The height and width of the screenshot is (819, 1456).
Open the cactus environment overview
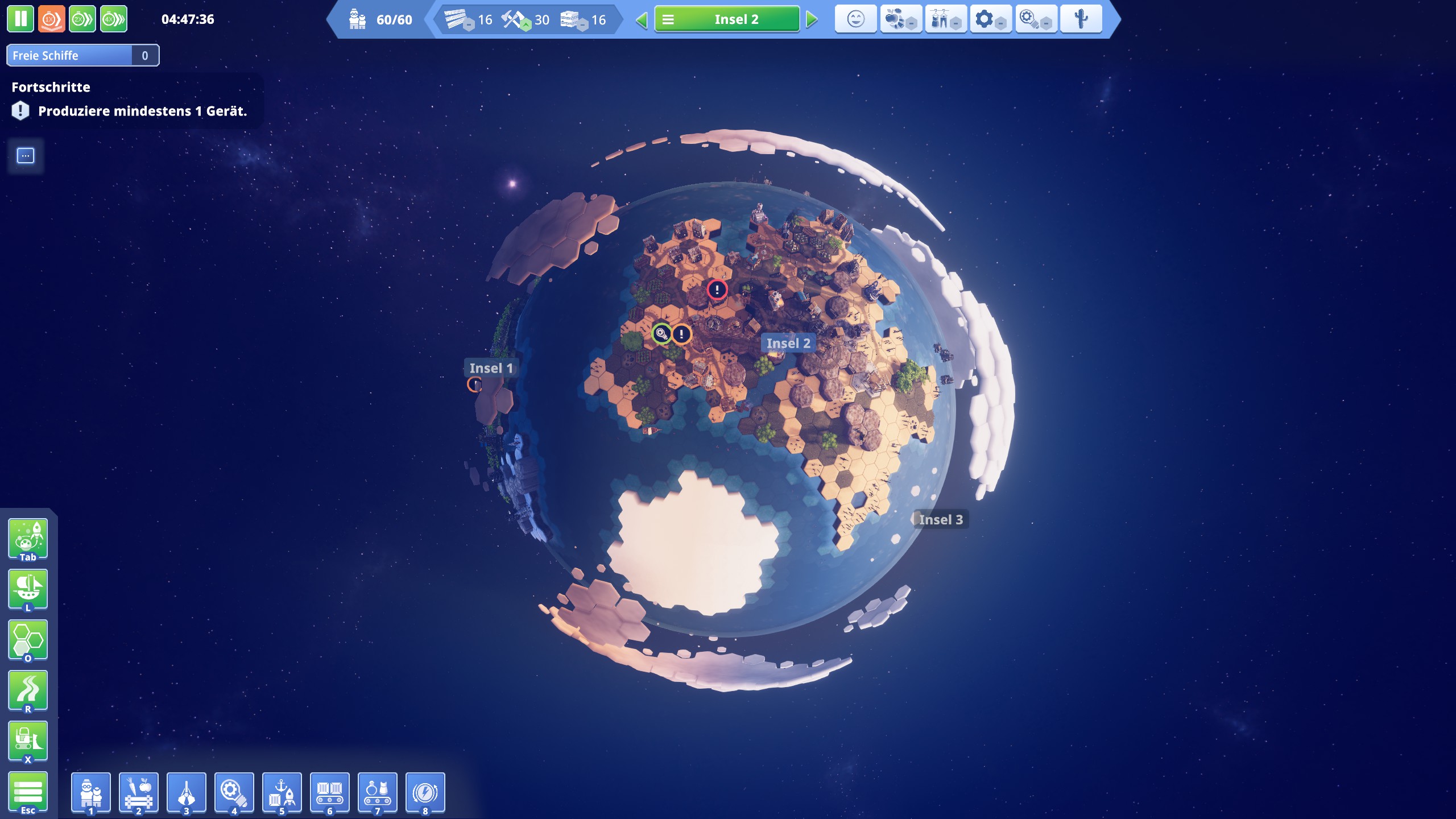click(1081, 19)
